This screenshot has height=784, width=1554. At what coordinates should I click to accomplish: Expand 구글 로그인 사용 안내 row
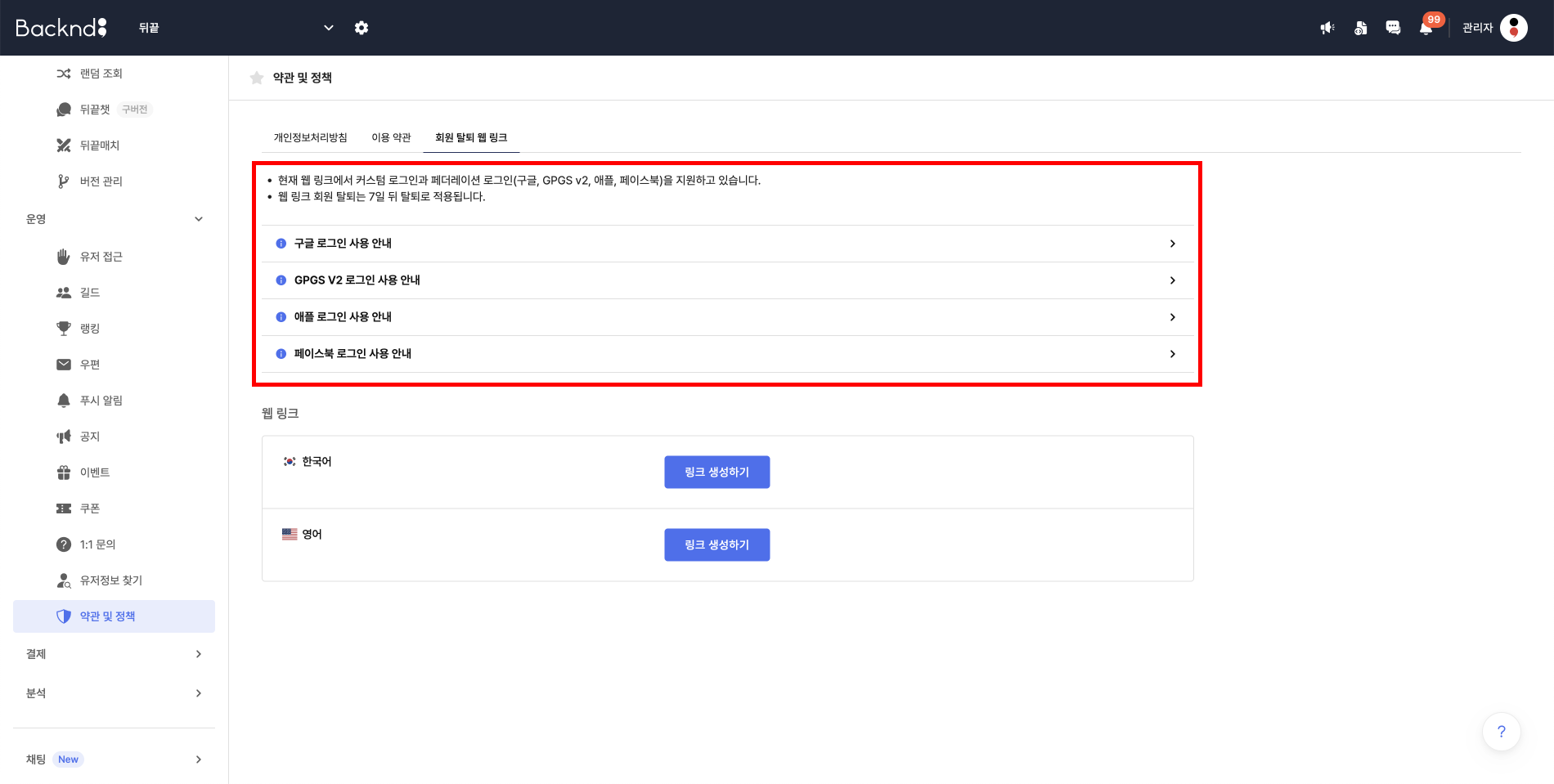tap(726, 244)
